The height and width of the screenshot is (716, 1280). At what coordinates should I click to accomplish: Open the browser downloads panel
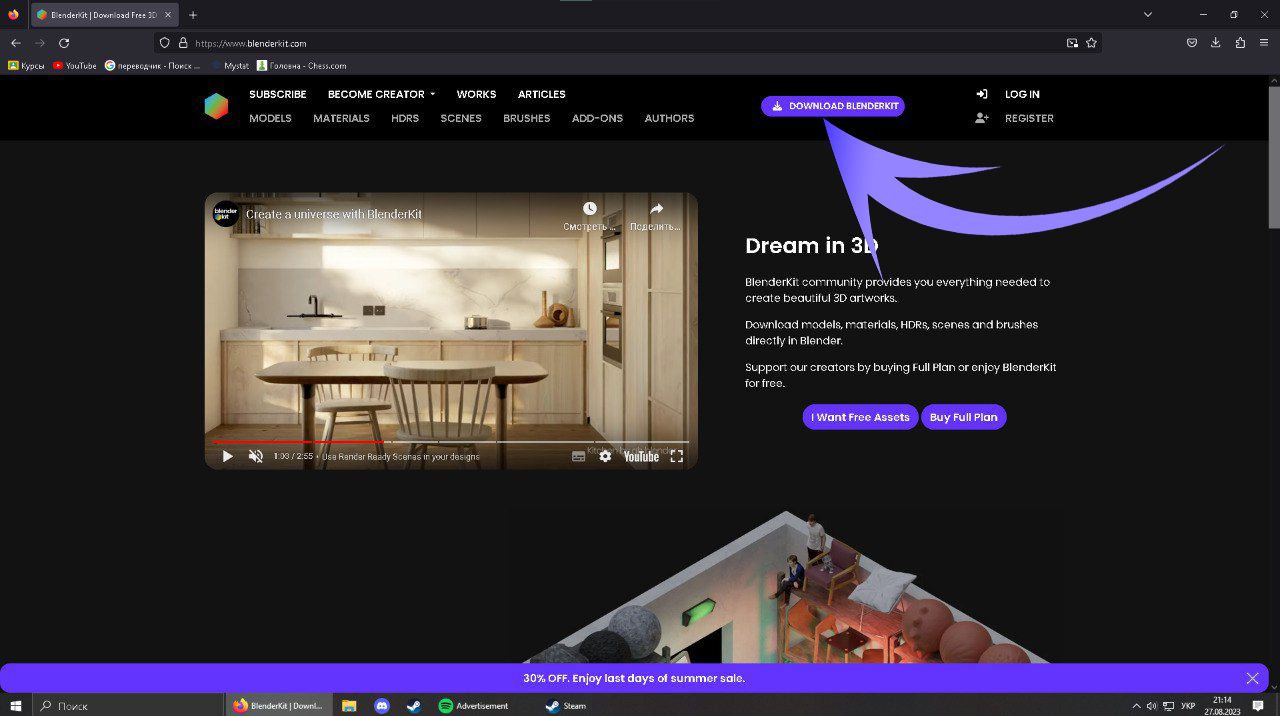pos(1216,43)
